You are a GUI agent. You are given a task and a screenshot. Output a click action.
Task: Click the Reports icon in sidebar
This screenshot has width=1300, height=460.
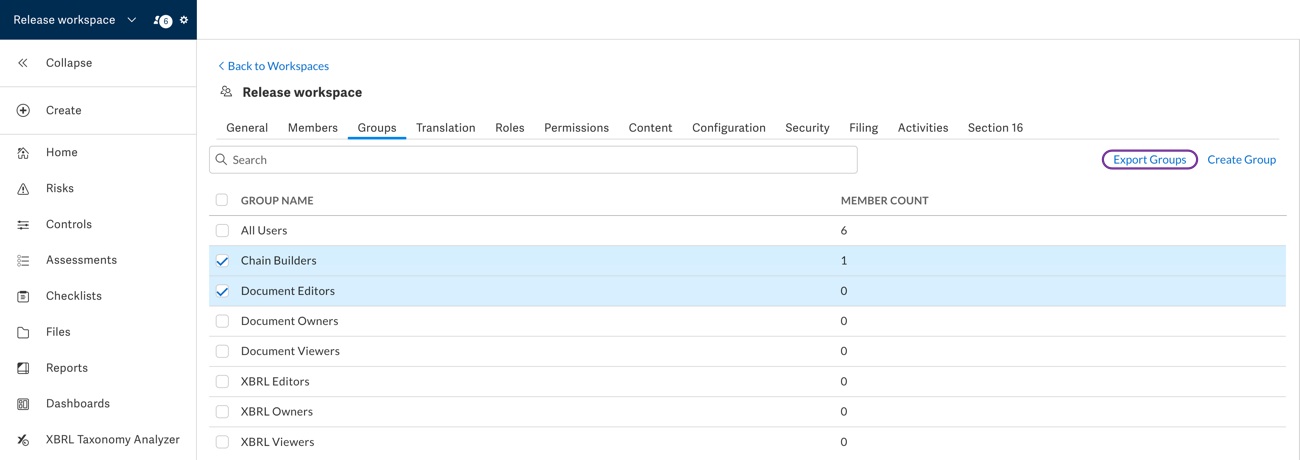click(23, 369)
